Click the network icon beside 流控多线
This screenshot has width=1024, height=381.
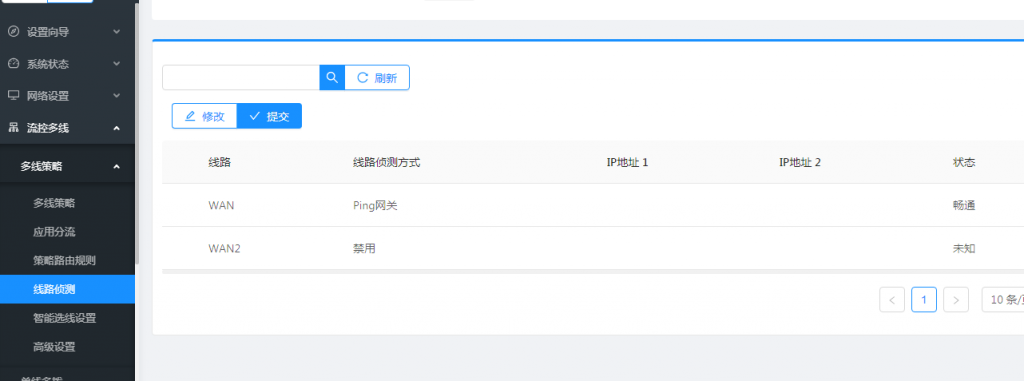13,128
